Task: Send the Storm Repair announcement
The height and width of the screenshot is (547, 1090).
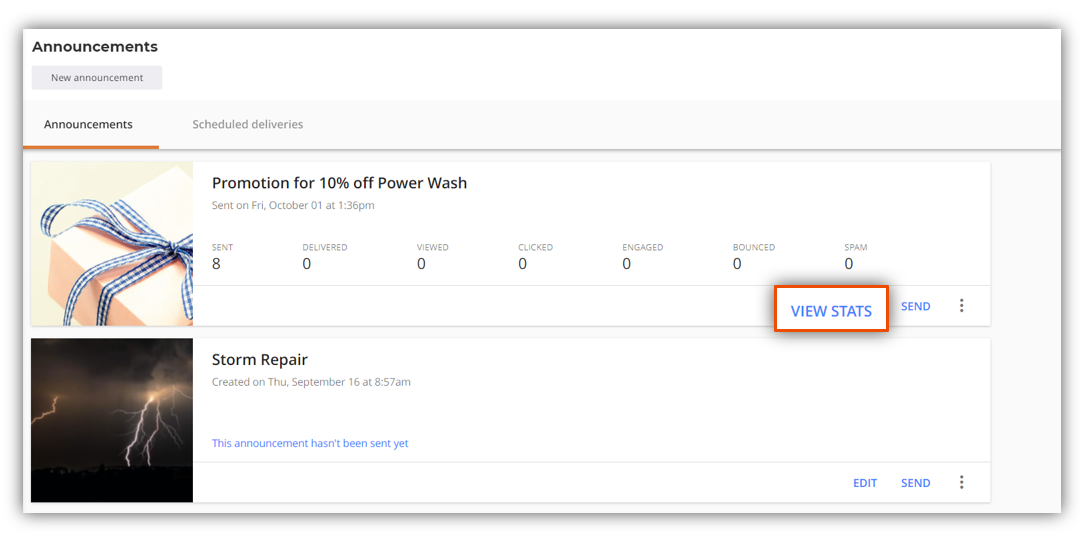Action: [x=916, y=483]
